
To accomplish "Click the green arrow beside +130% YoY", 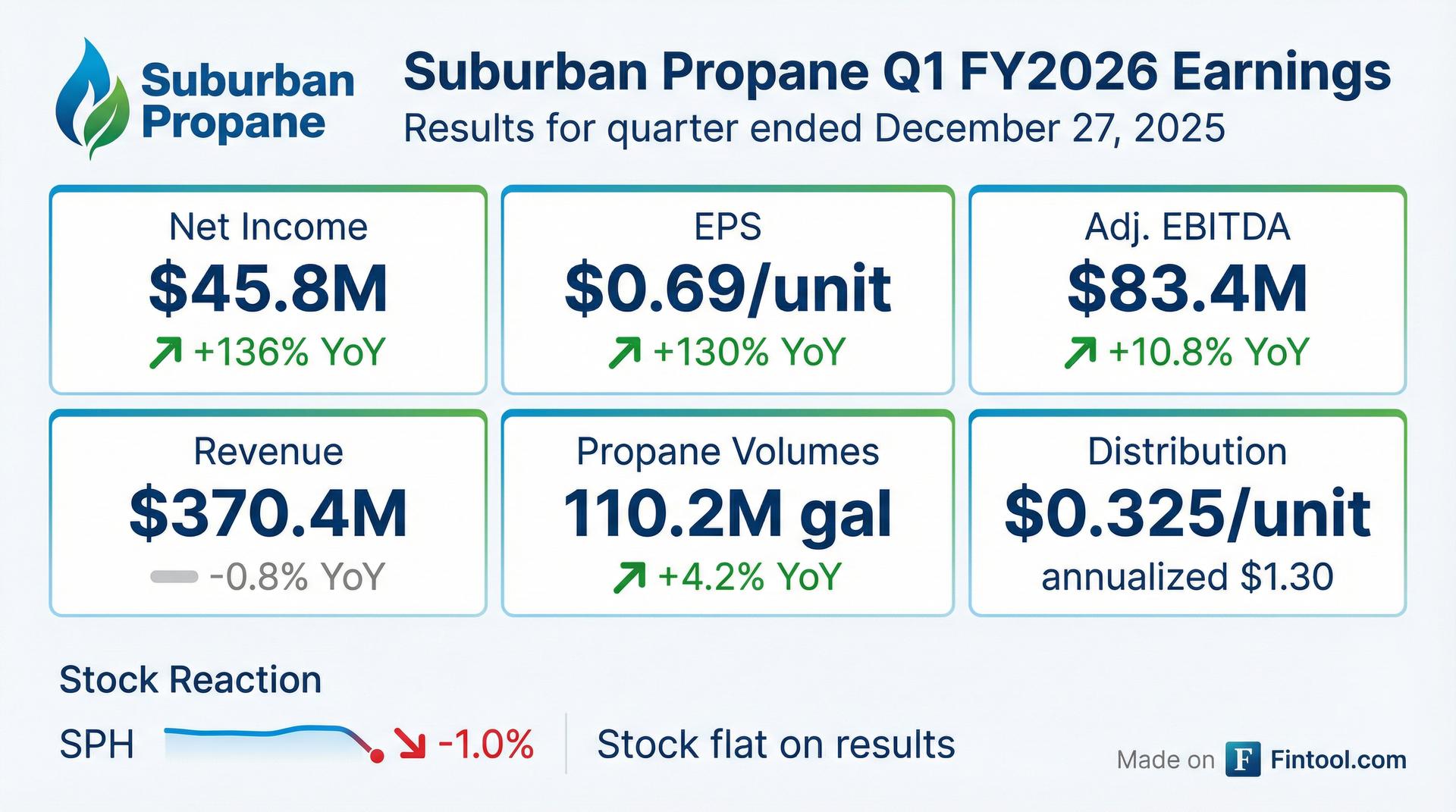I will coord(624,353).
